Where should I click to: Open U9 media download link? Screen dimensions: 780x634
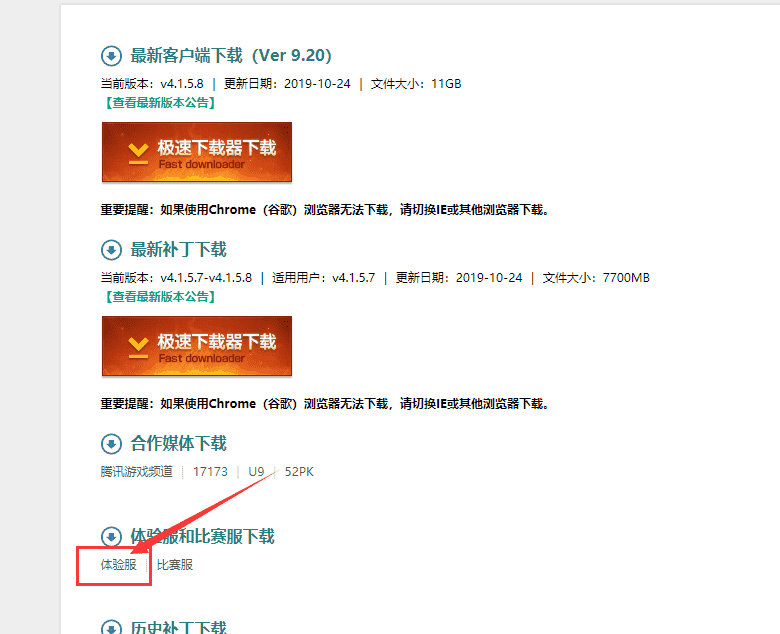[x=256, y=471]
